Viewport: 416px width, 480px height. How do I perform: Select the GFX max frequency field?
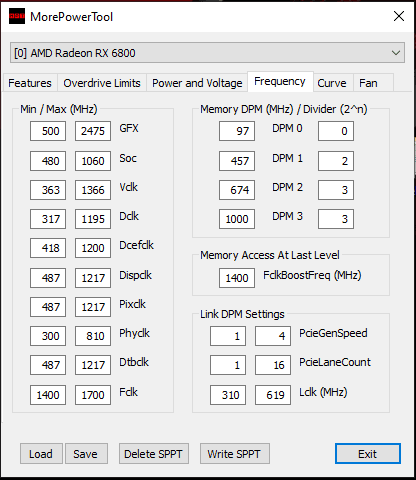click(93, 131)
